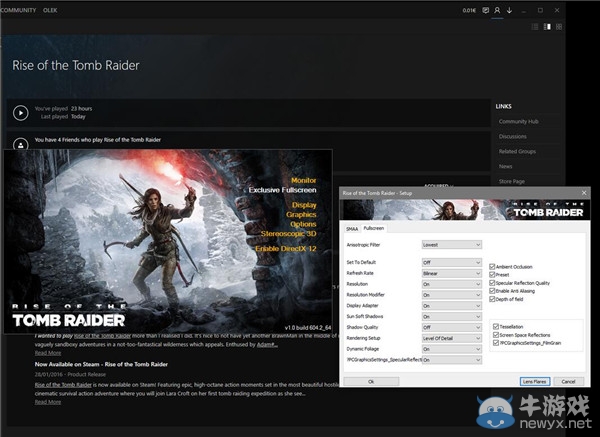The image size is (600, 437).
Task: Click Cancel in the Setup dialog
Action: (x=568, y=382)
